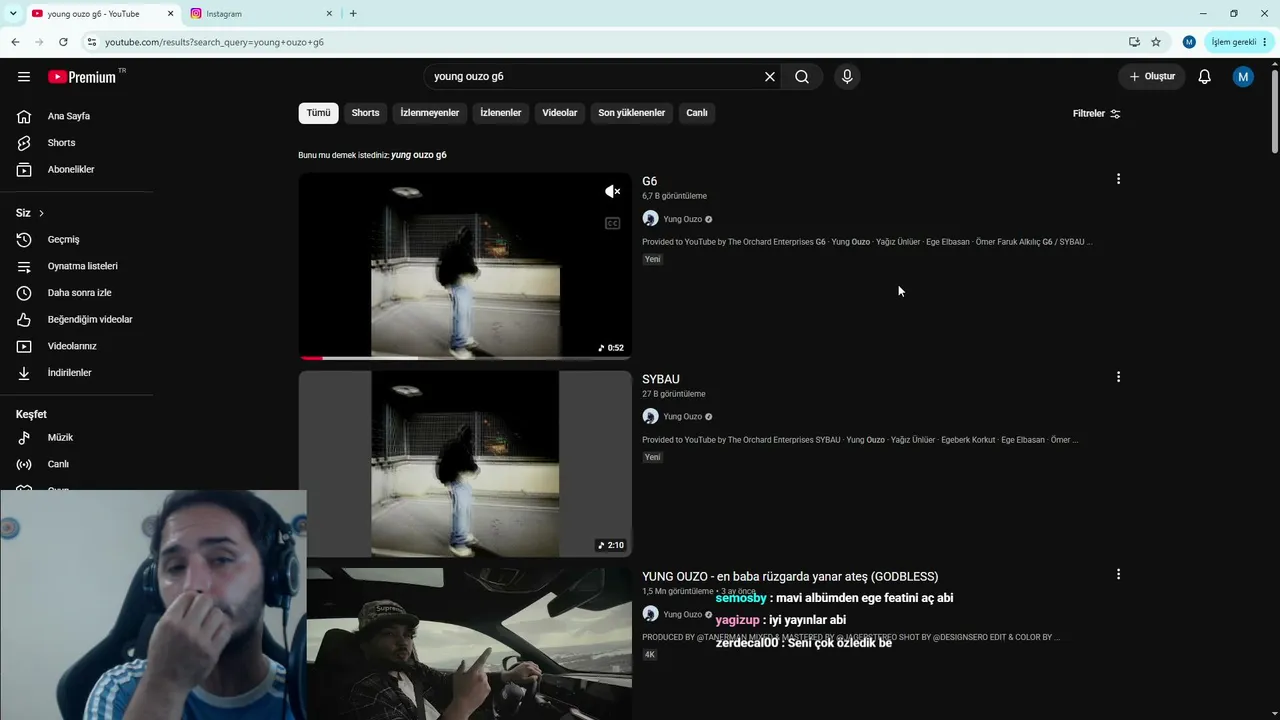This screenshot has width=1280, height=720.
Task: Open the YouTube guide hamburger menu
Action: point(24,77)
